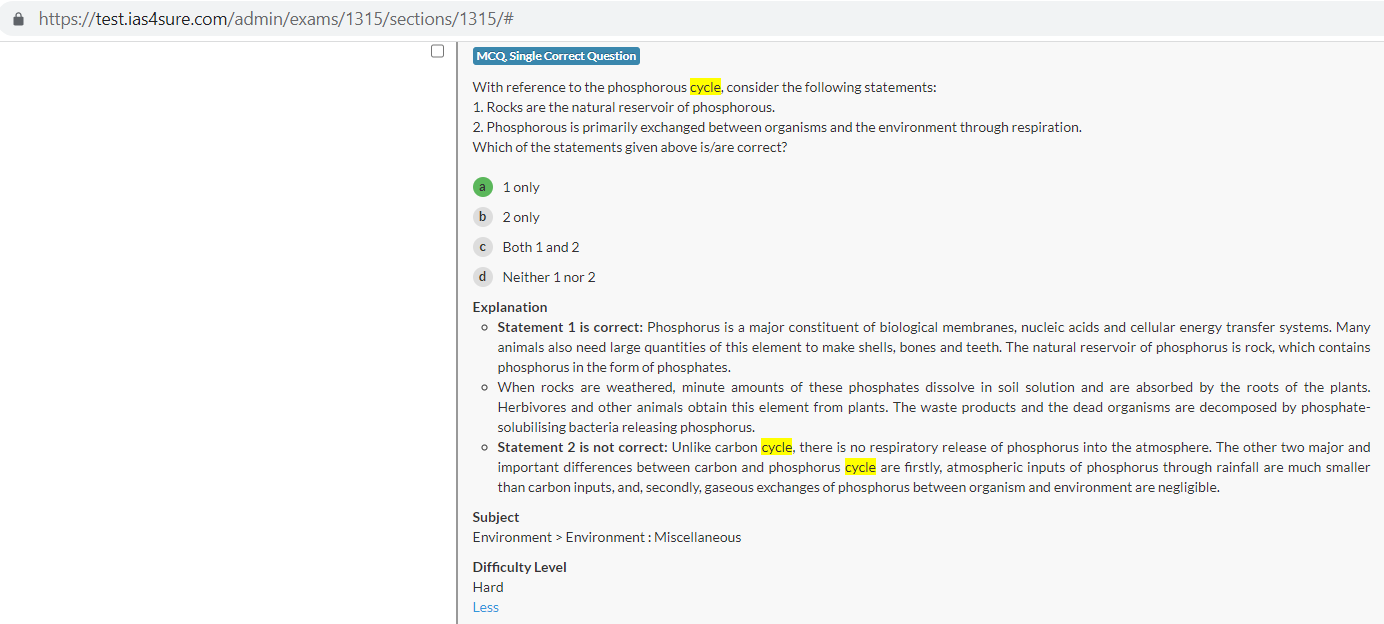Viewport: 1384px width, 624px height.
Task: Click the MCQ Single Correct Question badge
Action: coord(556,56)
